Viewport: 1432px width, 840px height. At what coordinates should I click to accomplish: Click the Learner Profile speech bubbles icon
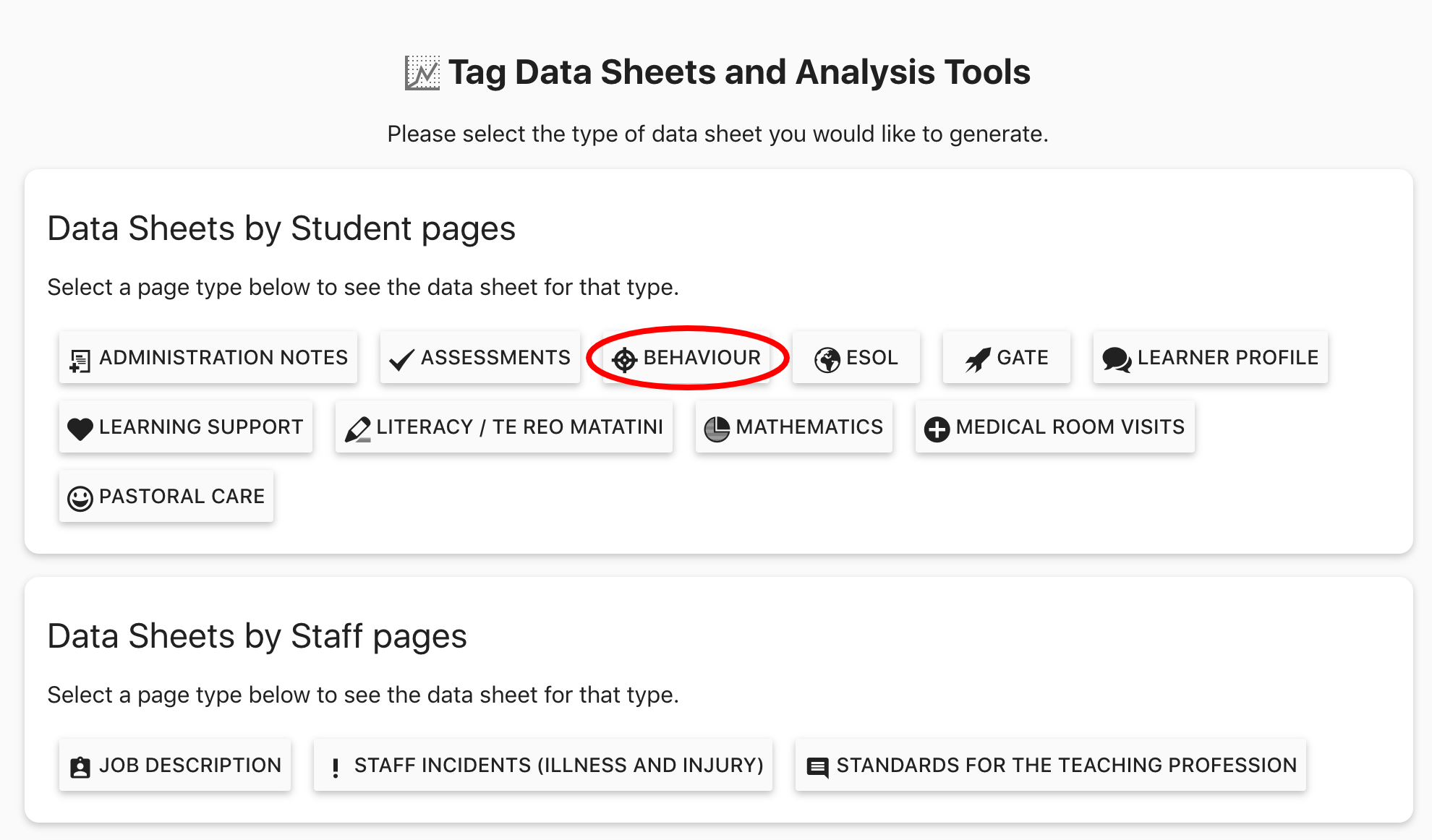tap(1116, 359)
